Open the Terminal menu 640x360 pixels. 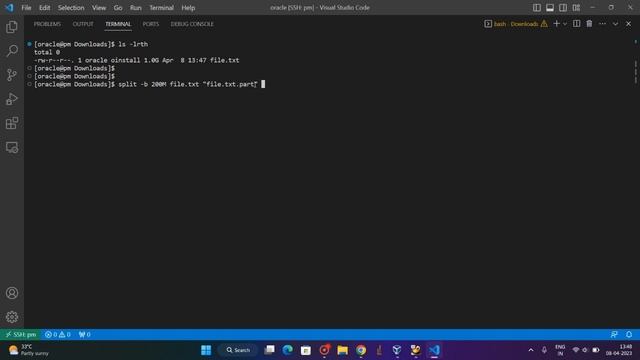point(161,7)
